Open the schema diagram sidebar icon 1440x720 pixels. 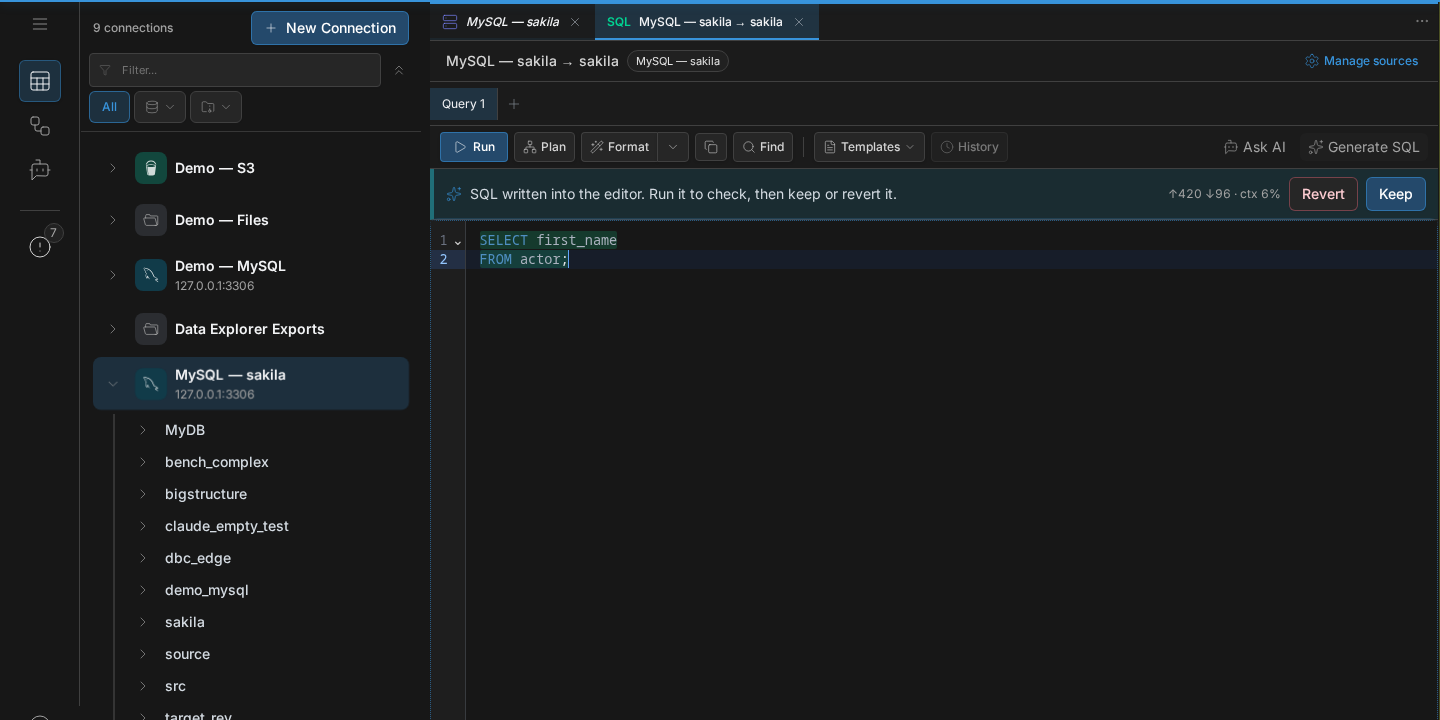pyautogui.click(x=40, y=126)
